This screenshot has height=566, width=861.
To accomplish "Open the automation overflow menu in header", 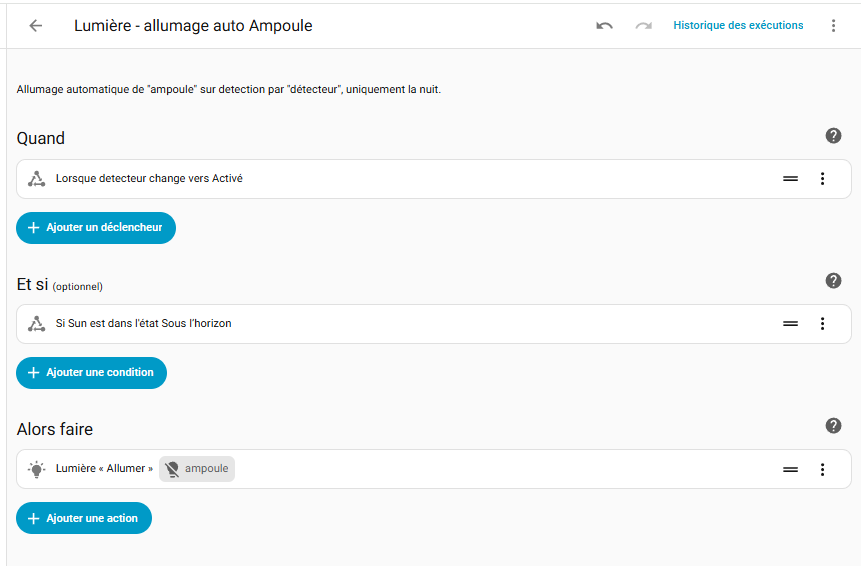I will (x=833, y=26).
